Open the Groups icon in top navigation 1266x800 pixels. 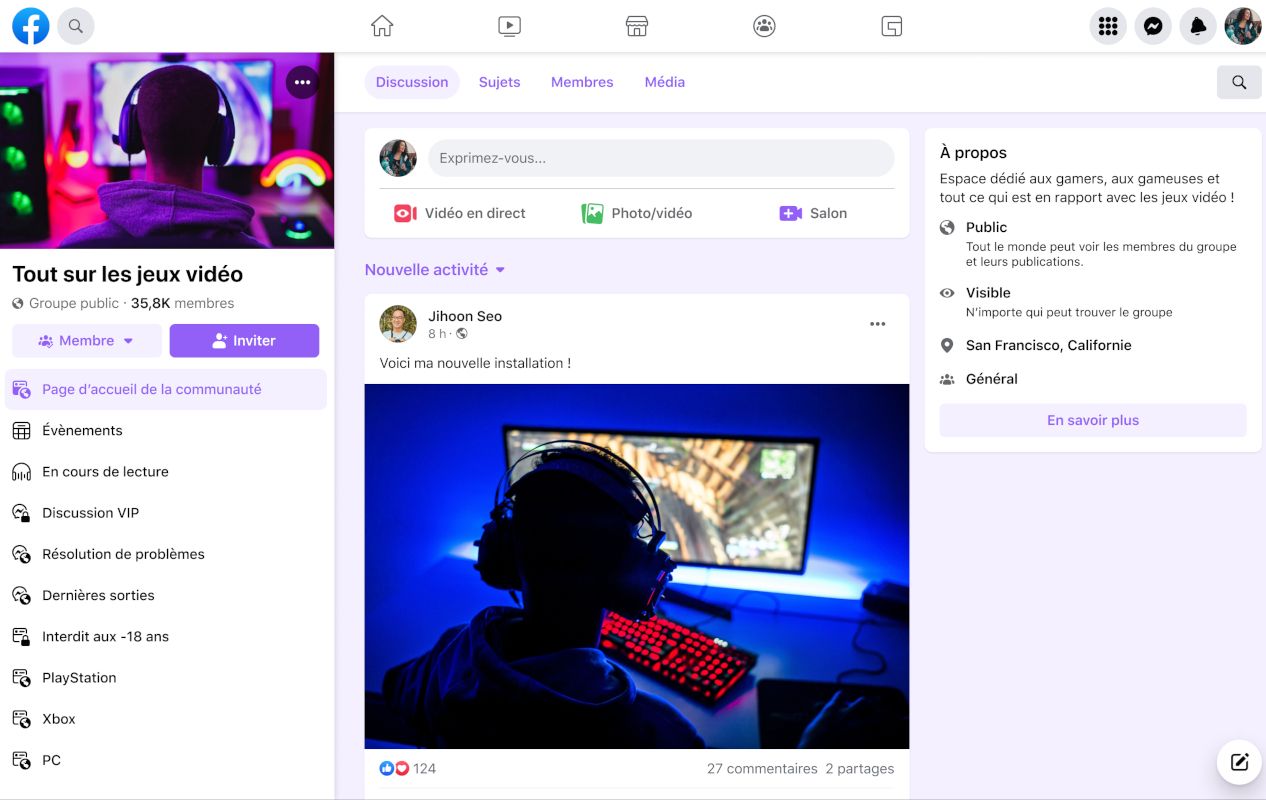pos(764,26)
